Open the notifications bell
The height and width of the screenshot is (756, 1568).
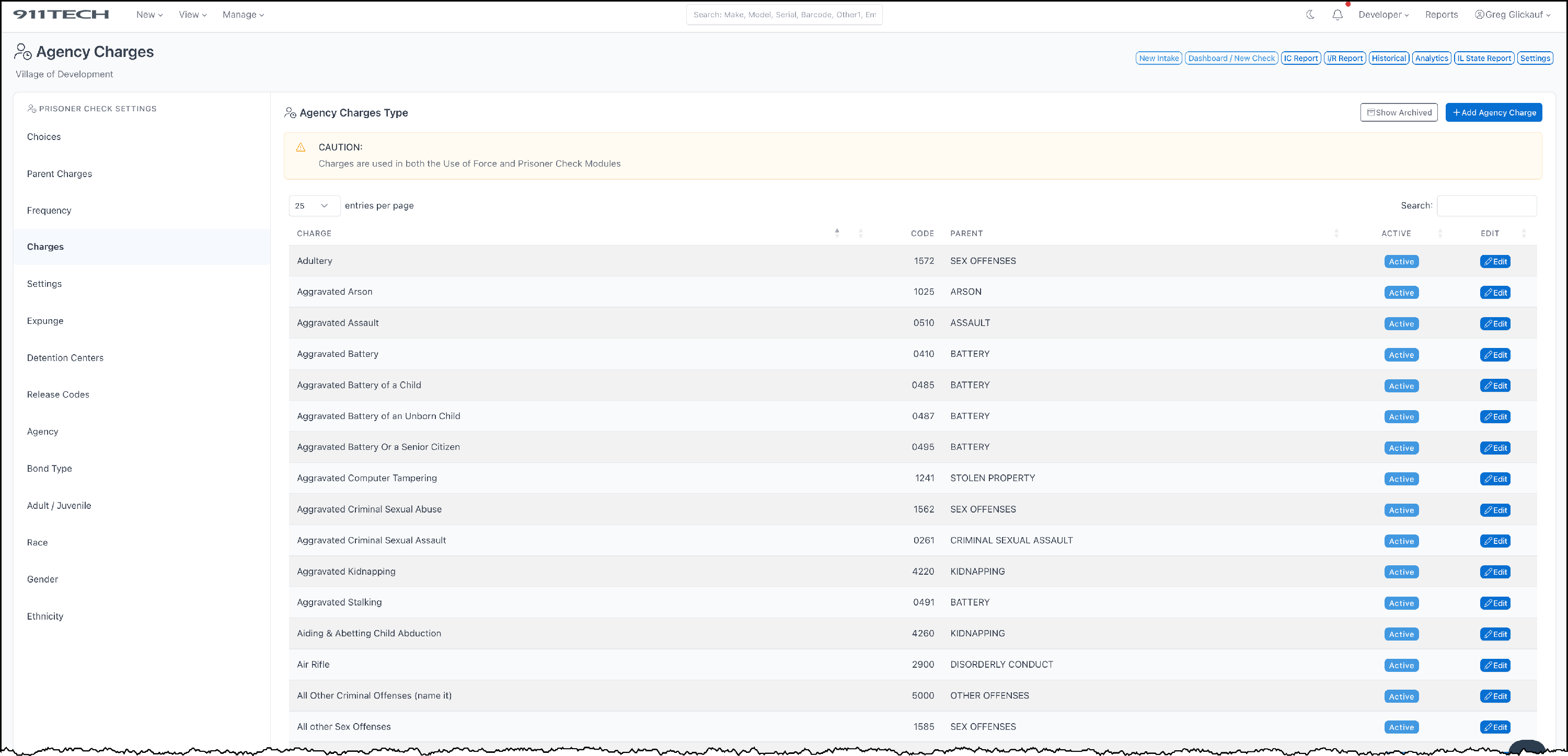coord(1336,15)
